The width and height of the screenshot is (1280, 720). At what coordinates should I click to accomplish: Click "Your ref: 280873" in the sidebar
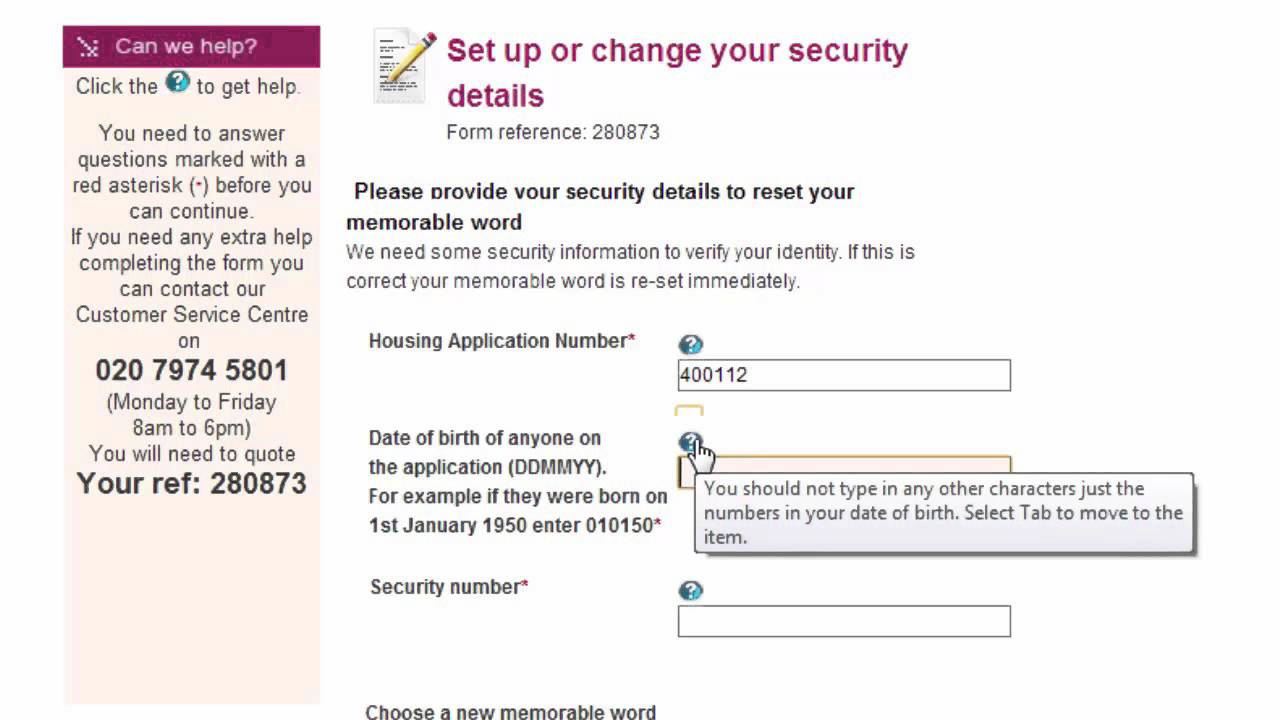(x=191, y=484)
